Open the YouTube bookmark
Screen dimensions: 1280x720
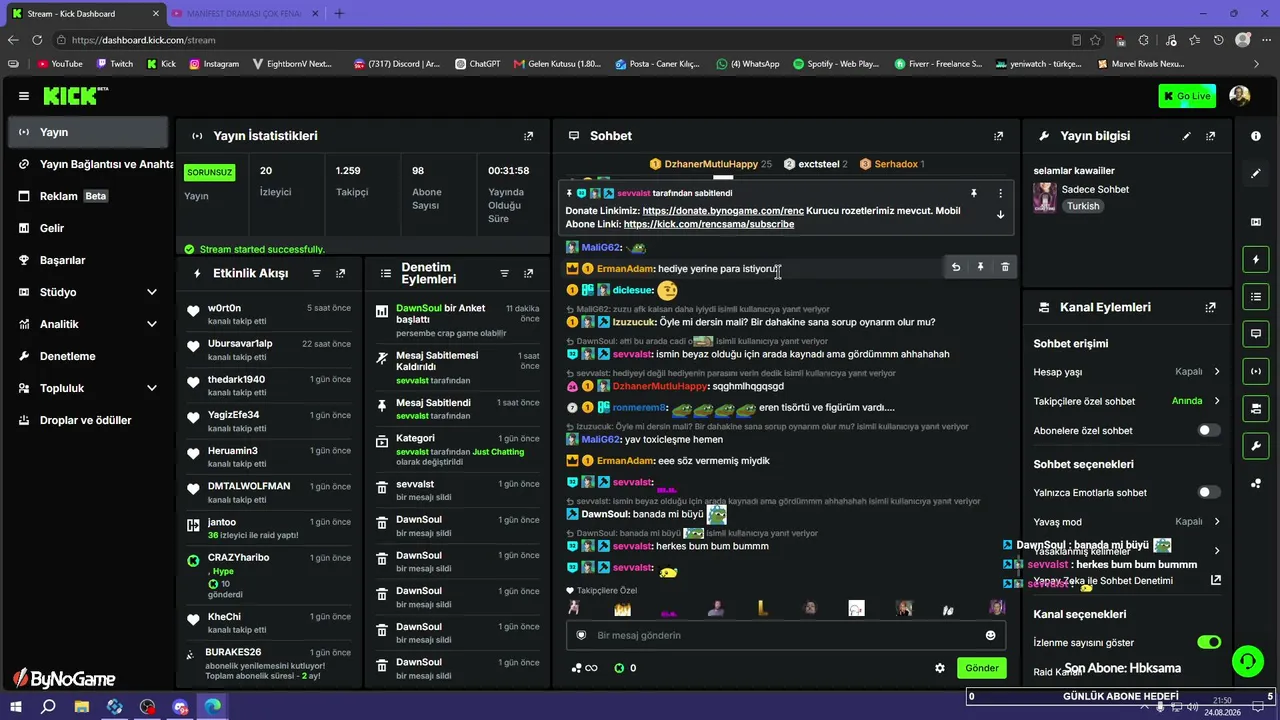coord(60,64)
